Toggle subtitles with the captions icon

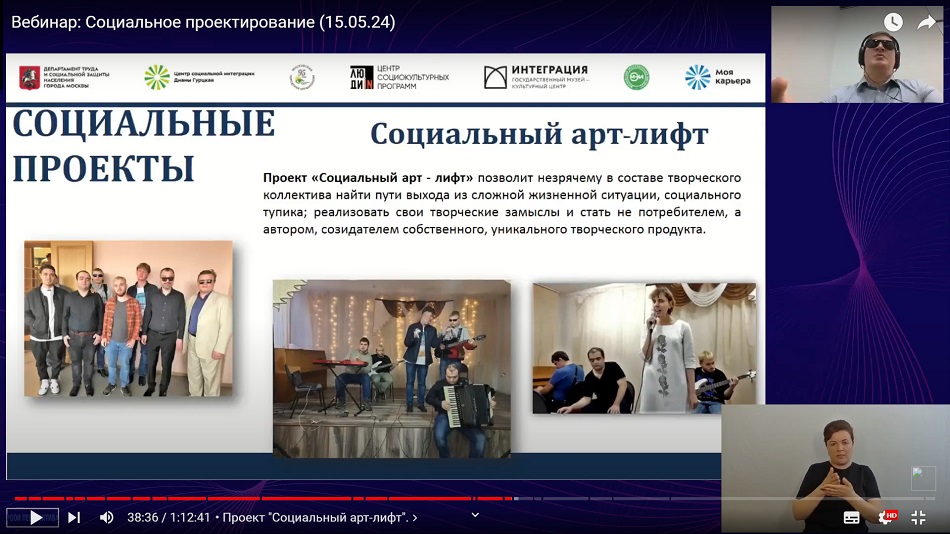[852, 517]
